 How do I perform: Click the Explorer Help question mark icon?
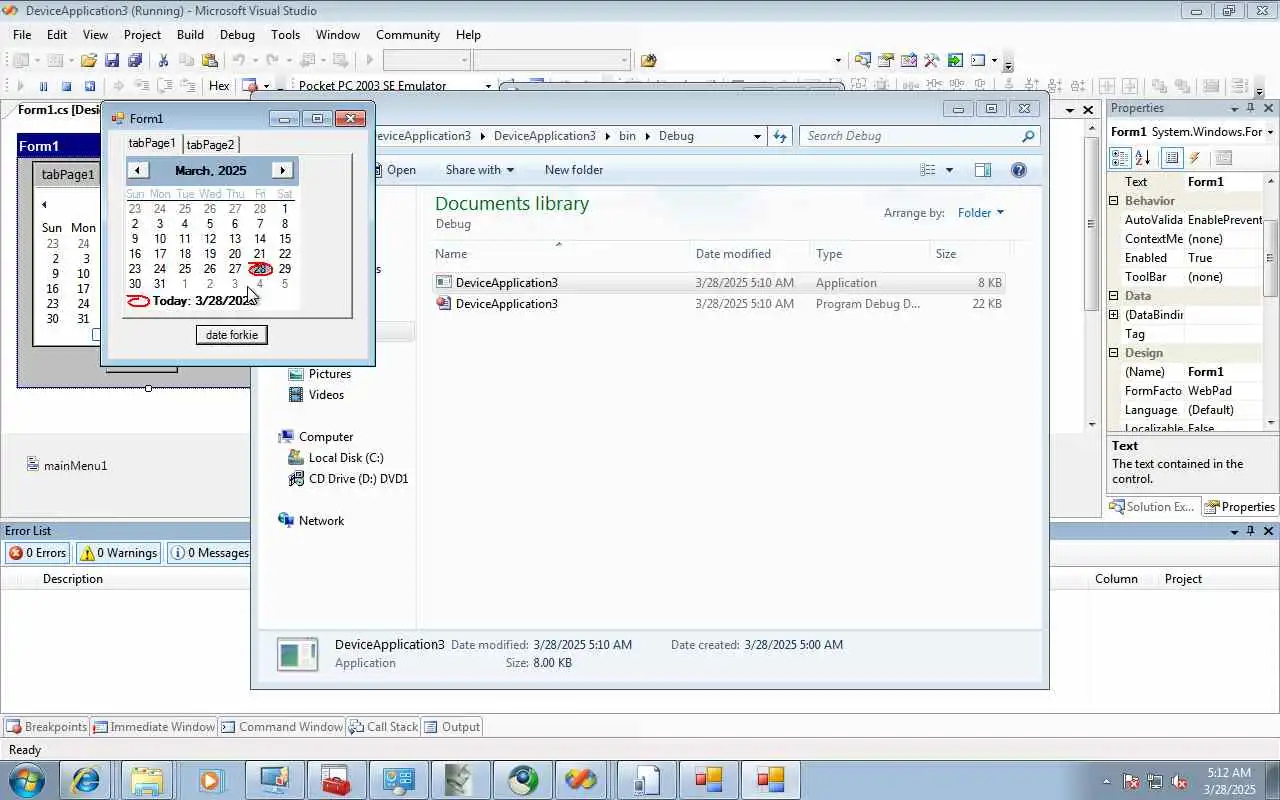tap(1019, 170)
